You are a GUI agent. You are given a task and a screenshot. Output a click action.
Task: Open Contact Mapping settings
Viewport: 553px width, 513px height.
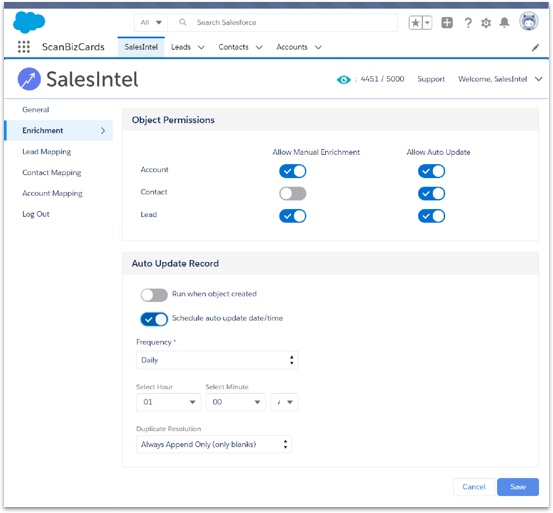coord(51,172)
